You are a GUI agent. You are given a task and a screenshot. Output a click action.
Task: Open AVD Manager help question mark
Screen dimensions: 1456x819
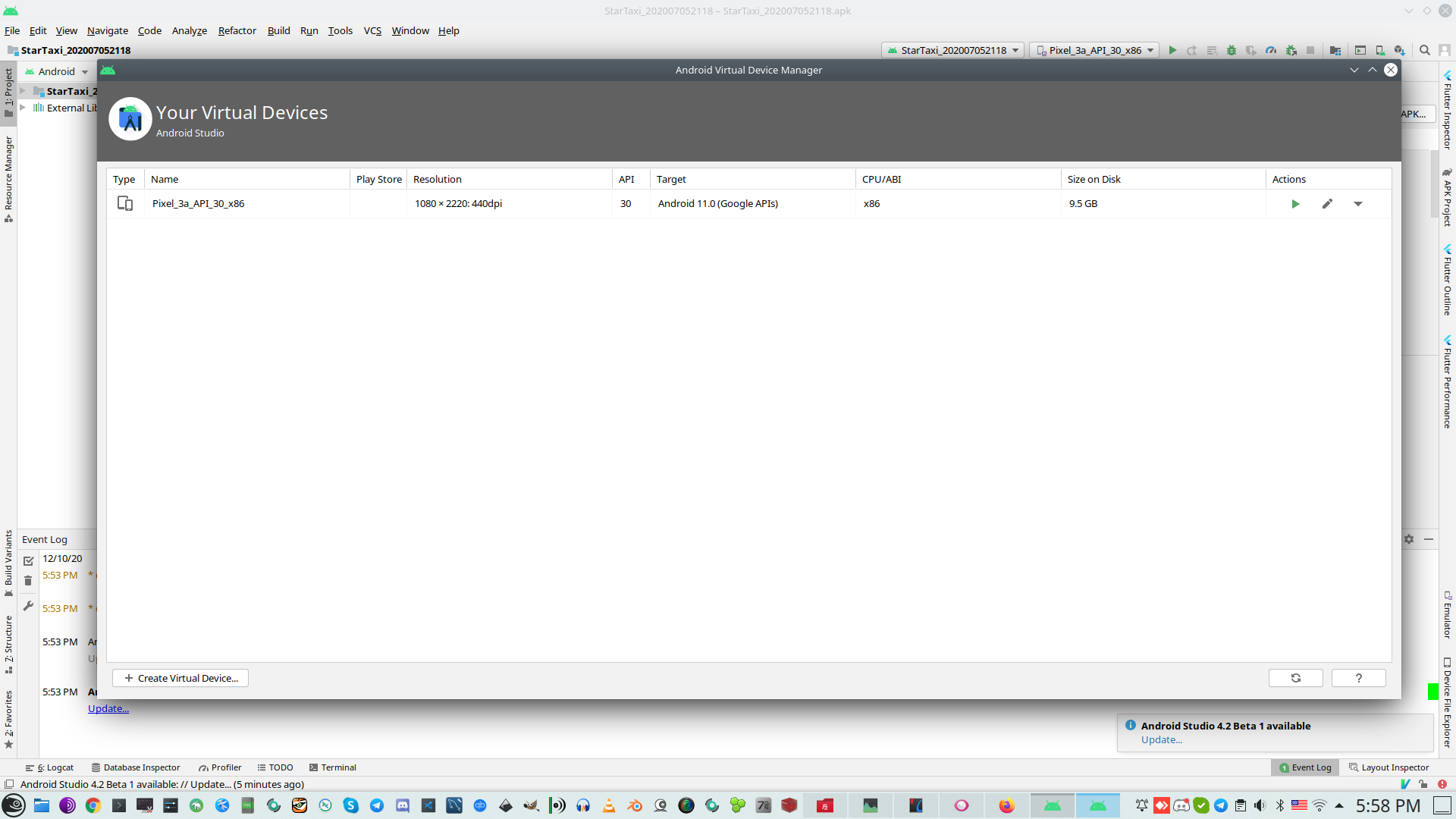1358,678
